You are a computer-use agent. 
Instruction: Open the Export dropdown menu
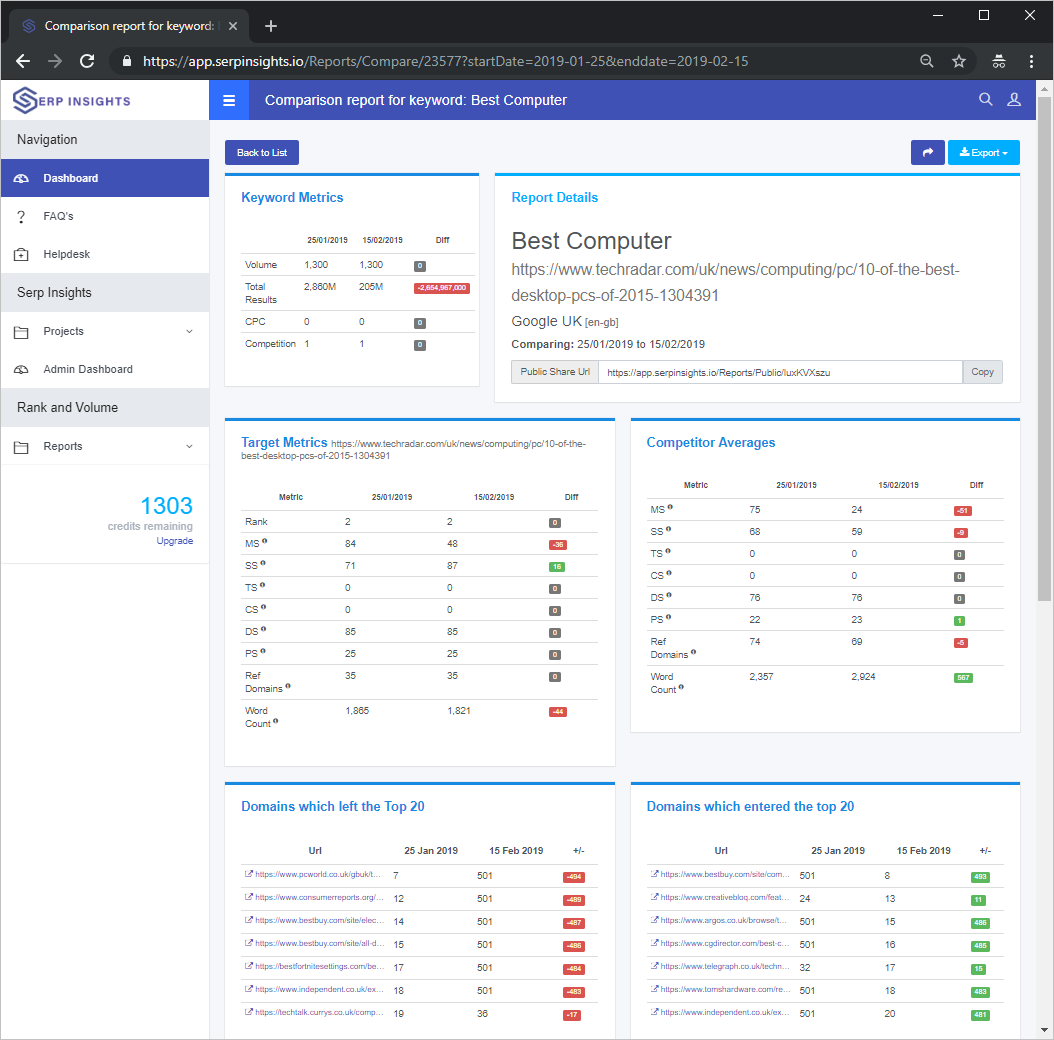984,152
